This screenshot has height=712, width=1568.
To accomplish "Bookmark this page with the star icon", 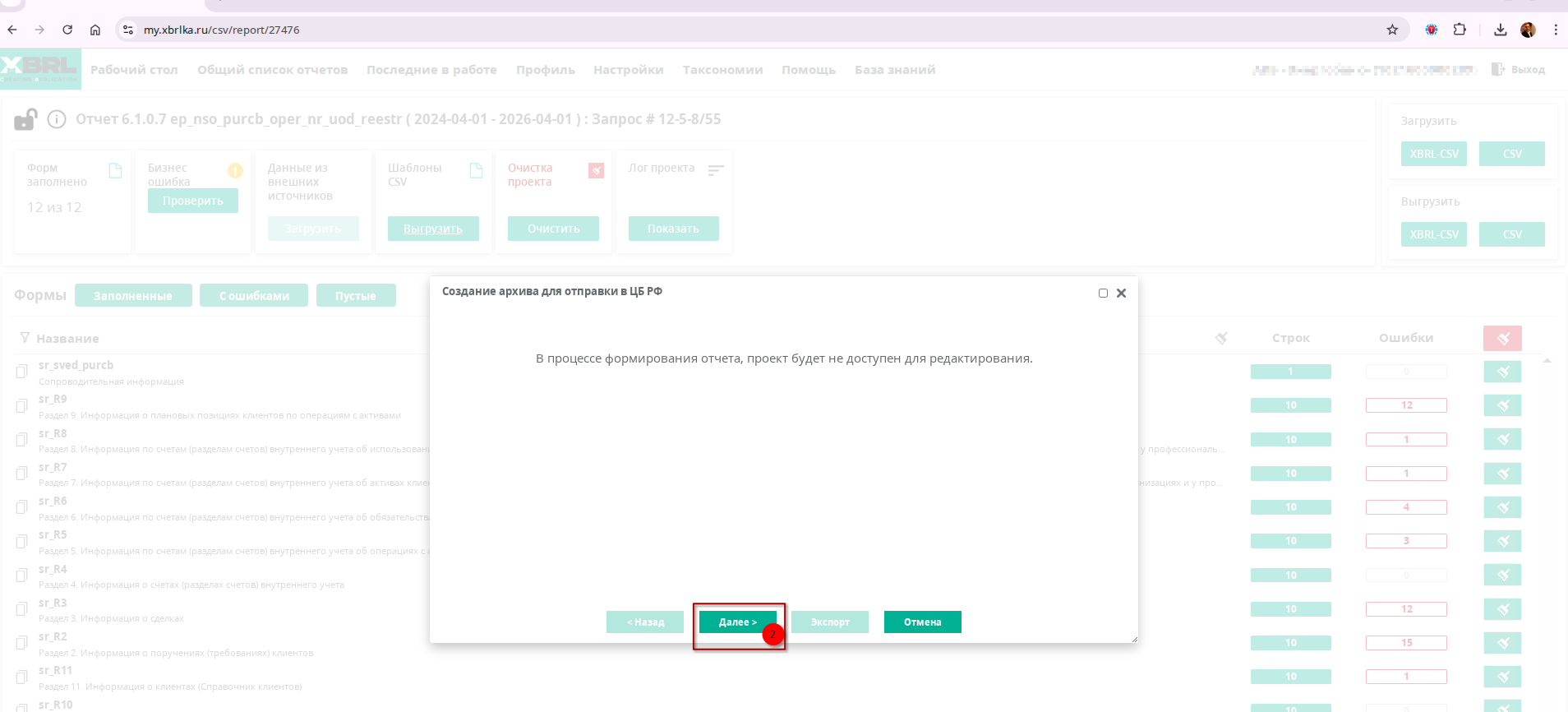I will pos(1392,30).
